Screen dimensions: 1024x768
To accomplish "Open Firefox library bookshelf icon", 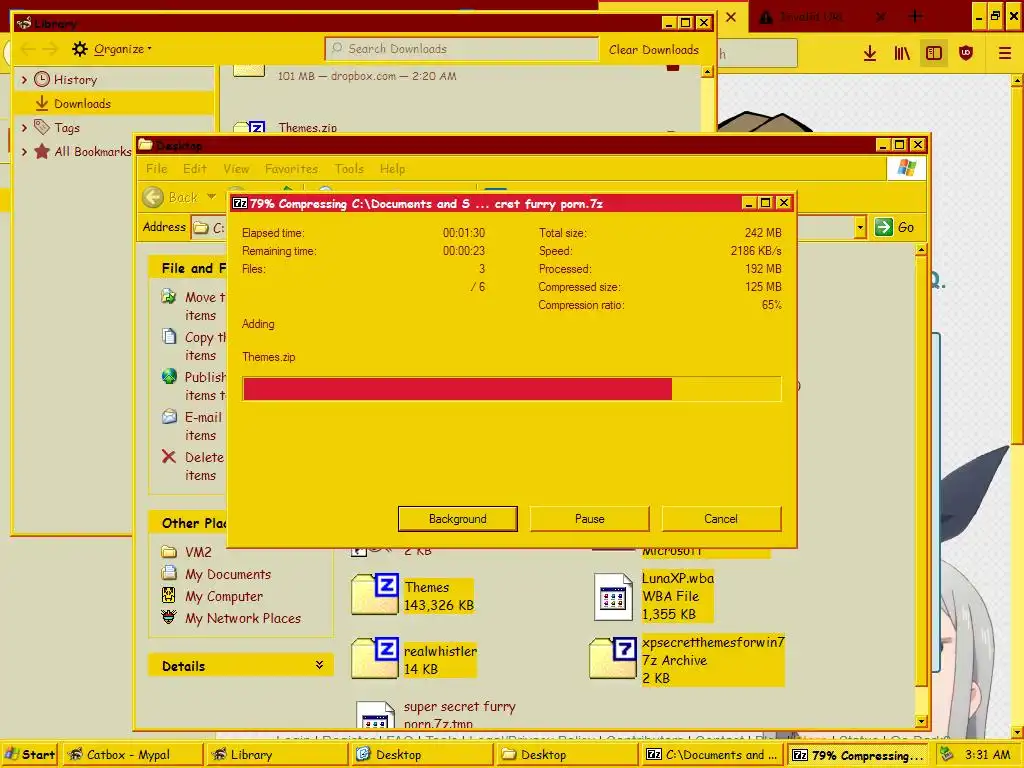I will coord(902,54).
